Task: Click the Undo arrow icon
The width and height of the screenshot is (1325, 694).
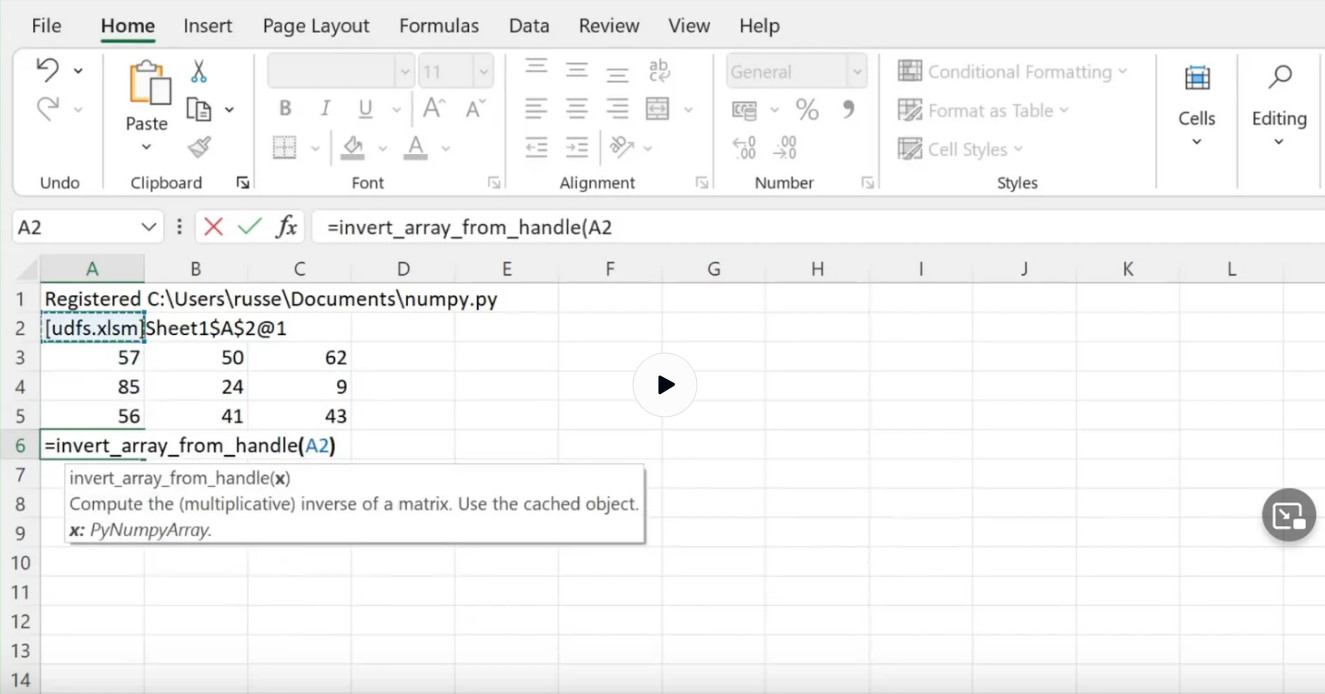Action: pos(48,70)
